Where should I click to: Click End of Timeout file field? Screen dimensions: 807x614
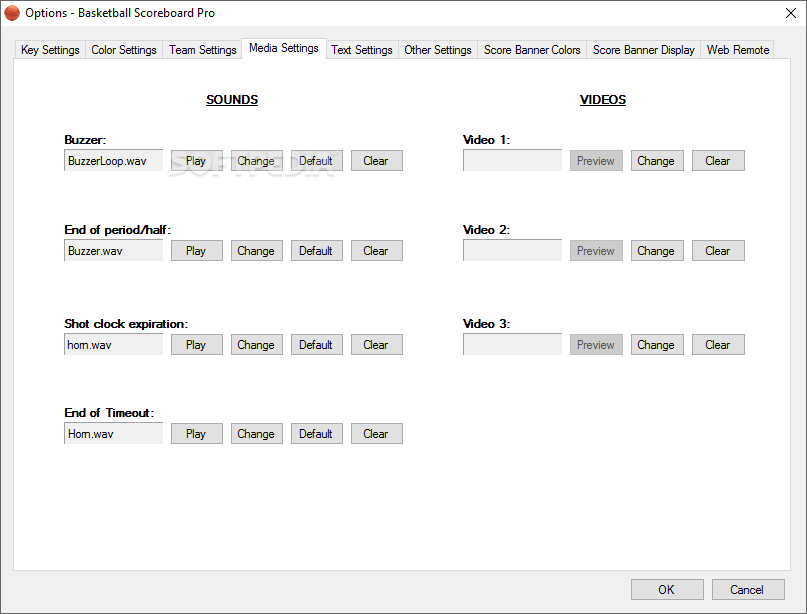click(114, 433)
